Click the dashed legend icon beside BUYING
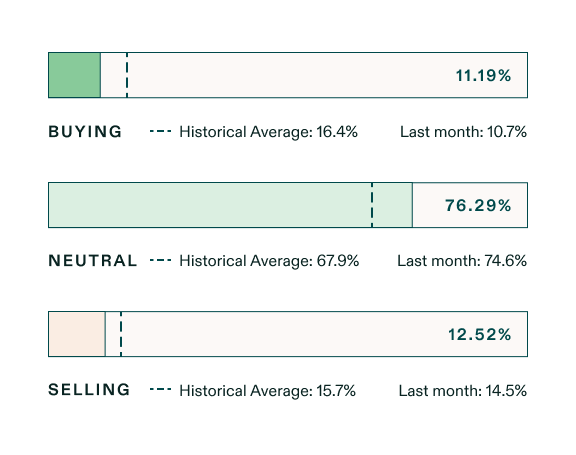Image resolution: width=576 pixels, height=455 pixels. 161,131
